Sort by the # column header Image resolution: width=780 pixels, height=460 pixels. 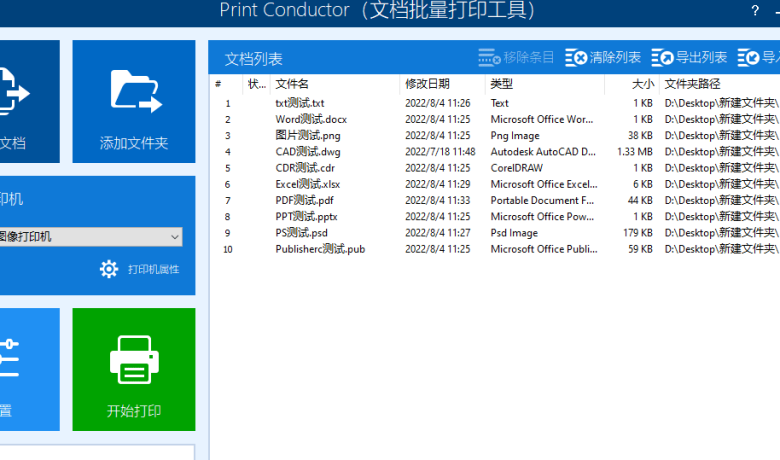(x=226, y=84)
